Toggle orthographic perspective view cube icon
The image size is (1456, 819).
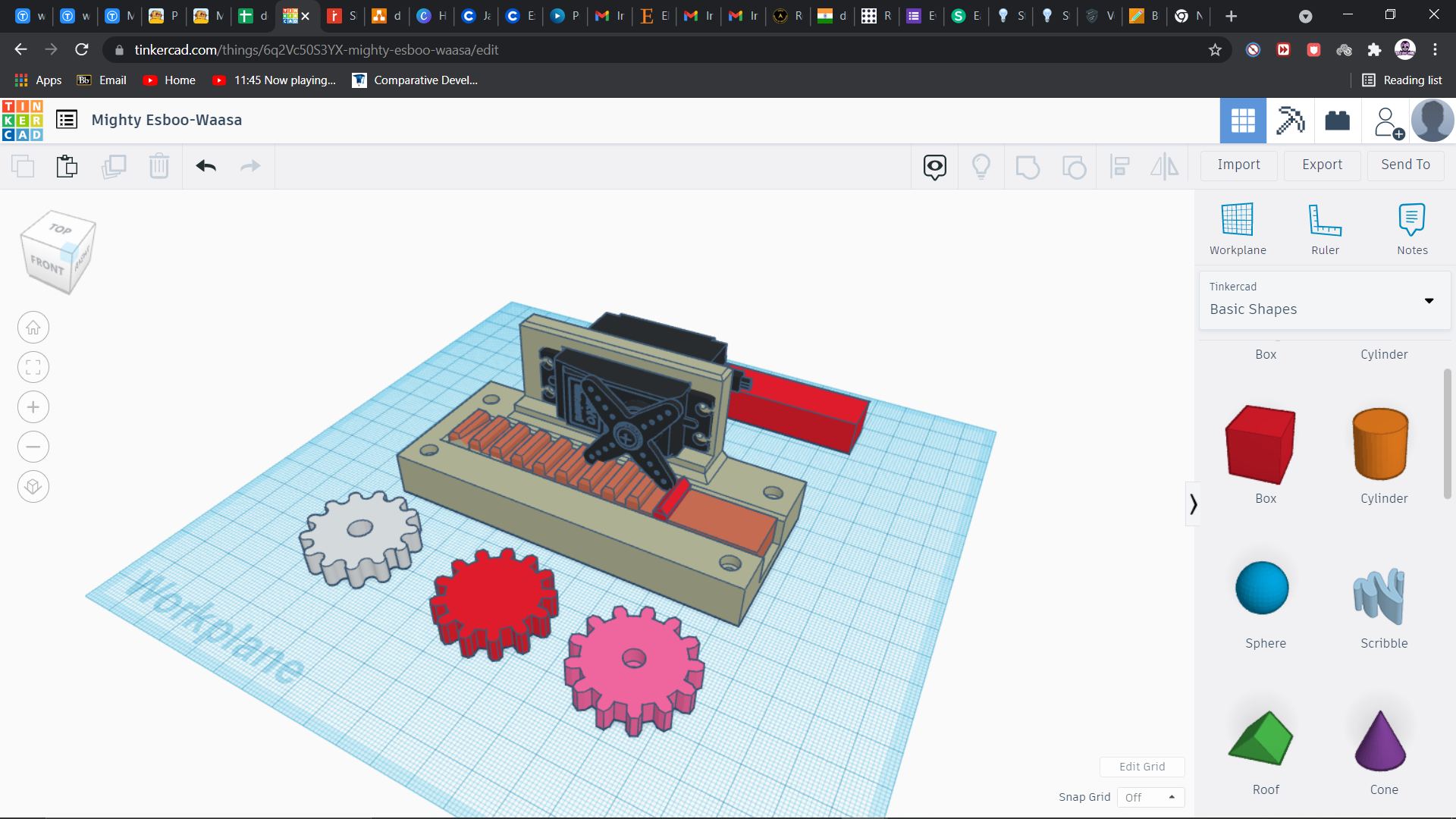(33, 486)
